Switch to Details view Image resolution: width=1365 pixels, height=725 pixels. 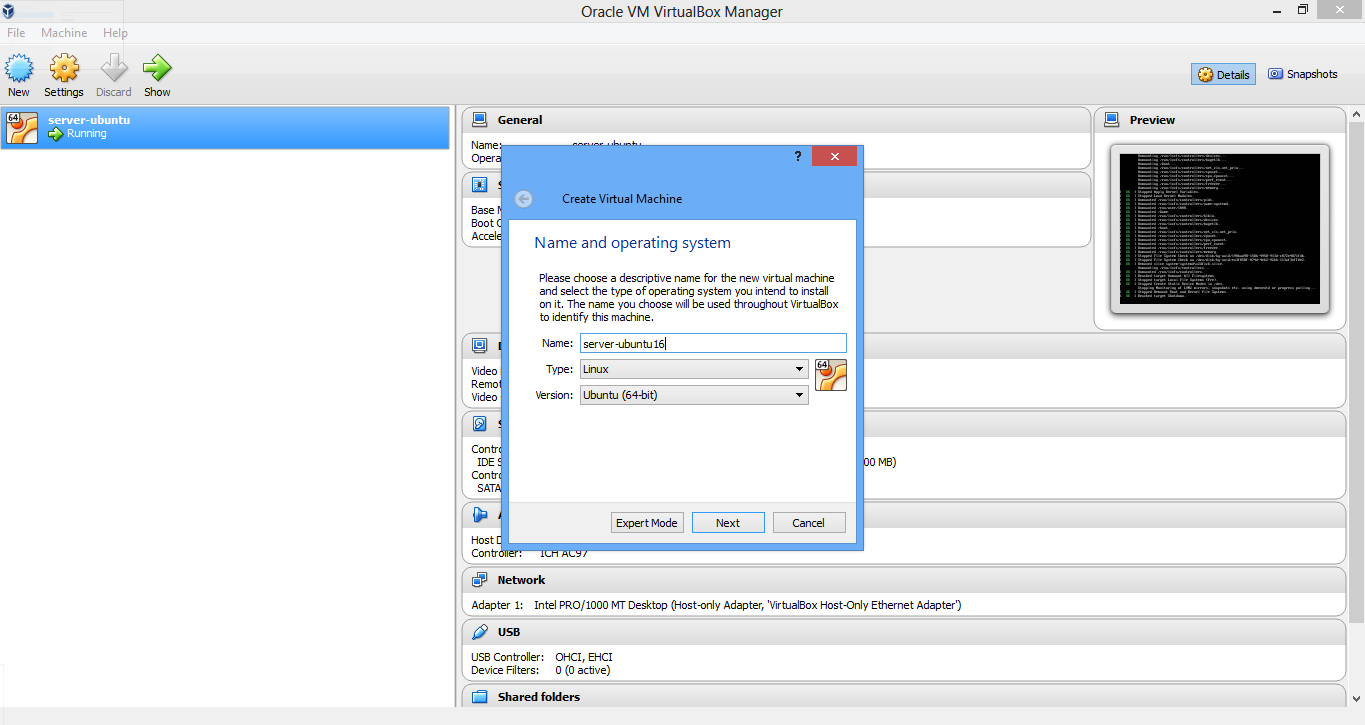pos(1223,74)
